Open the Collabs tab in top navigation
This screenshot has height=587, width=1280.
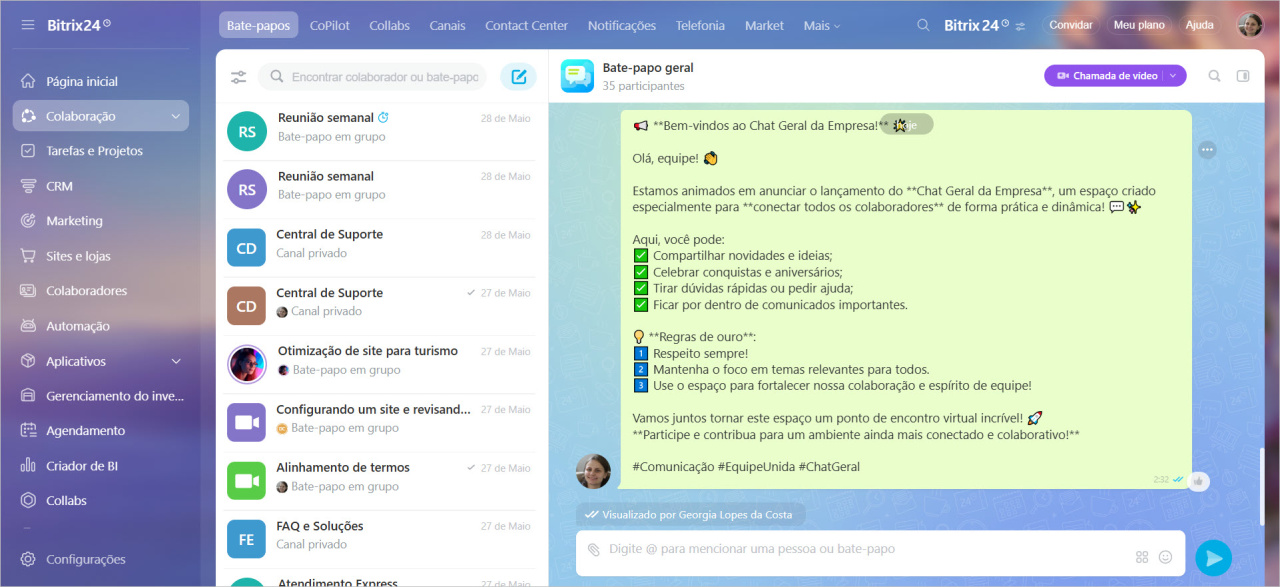click(x=389, y=26)
